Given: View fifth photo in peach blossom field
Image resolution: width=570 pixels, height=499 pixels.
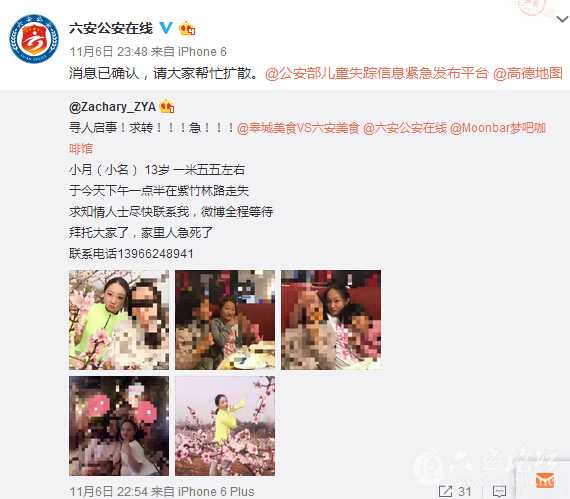Looking at the screenshot, I should tap(225, 426).
